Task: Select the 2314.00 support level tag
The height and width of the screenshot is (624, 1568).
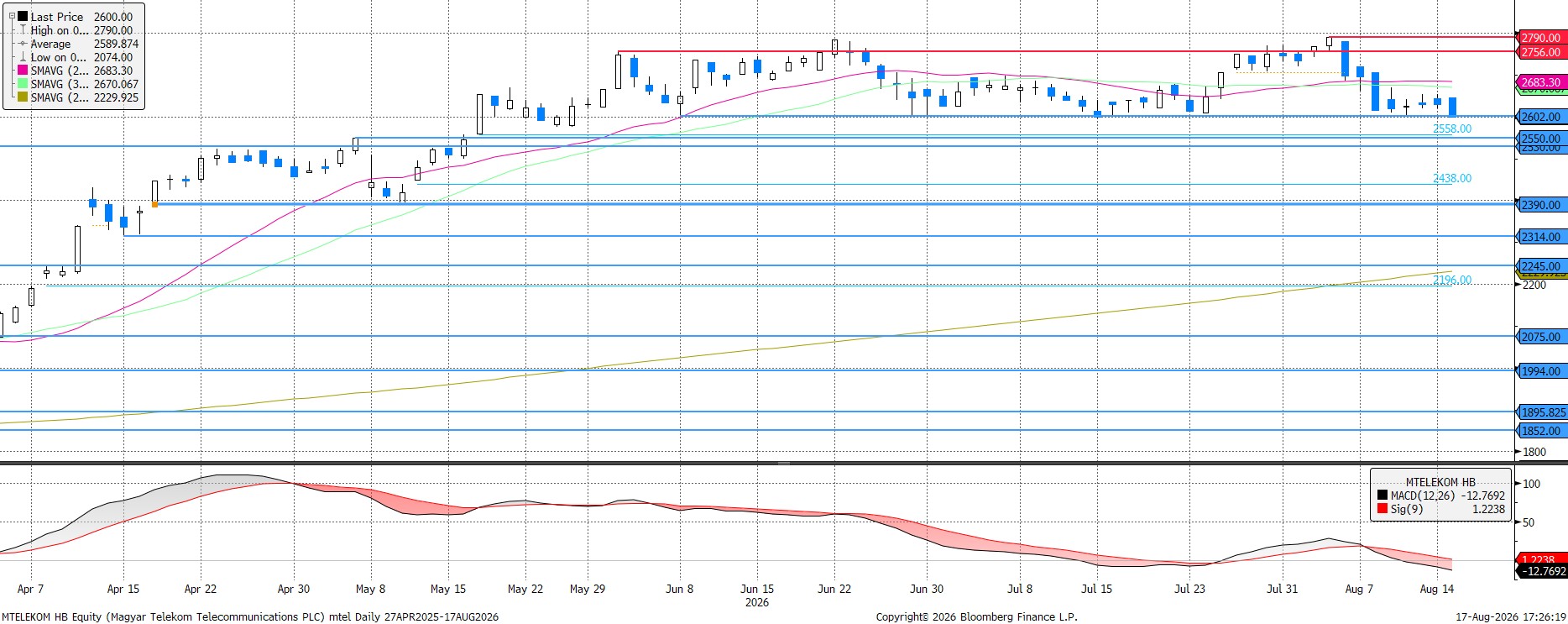Action: tap(1541, 237)
